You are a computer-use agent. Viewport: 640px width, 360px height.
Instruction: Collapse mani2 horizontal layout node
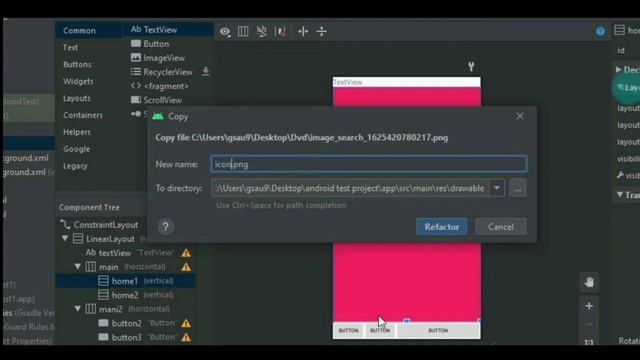coord(78,309)
